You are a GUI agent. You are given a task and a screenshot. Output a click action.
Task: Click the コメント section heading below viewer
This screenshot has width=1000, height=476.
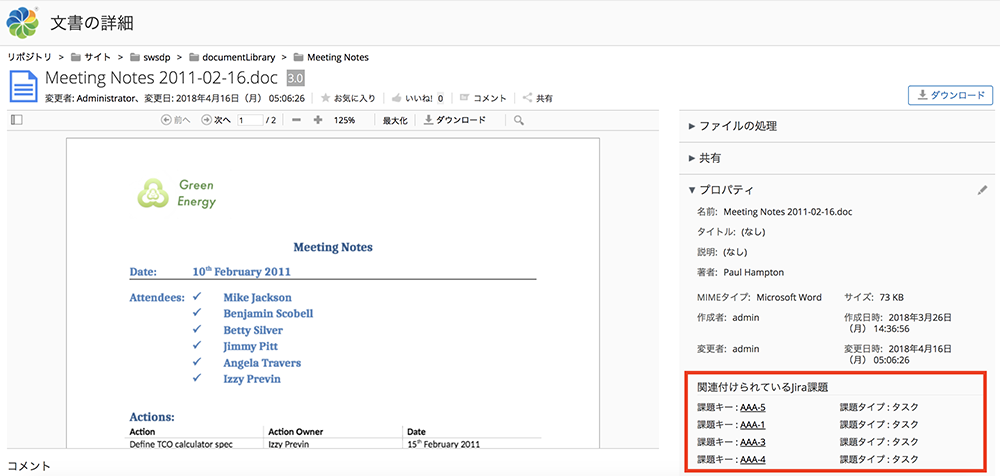click(x=29, y=466)
